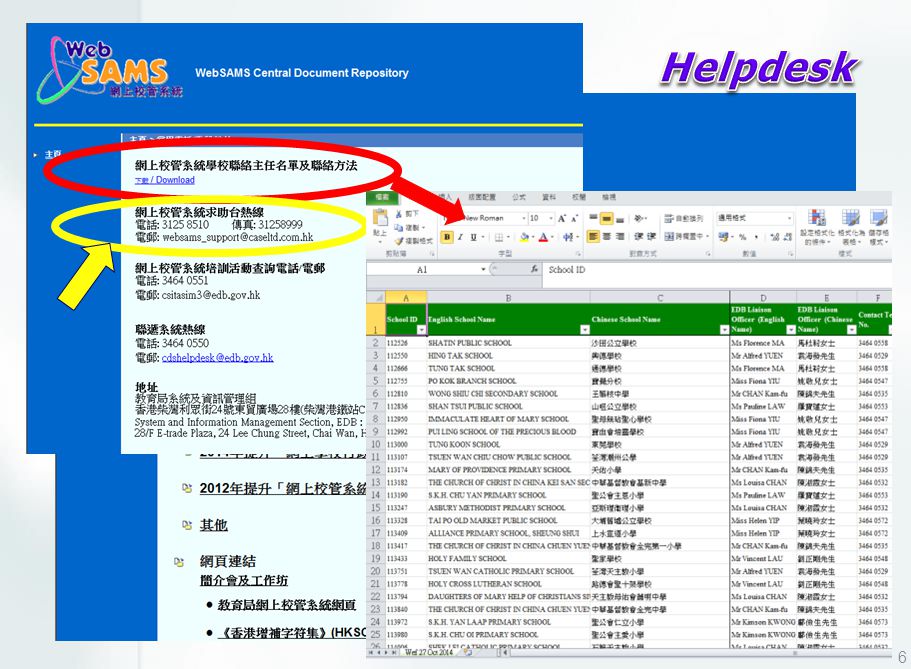Viewport: 911px width, 669px height.
Task: Open the font size 10 dropdown
Action: (551, 219)
